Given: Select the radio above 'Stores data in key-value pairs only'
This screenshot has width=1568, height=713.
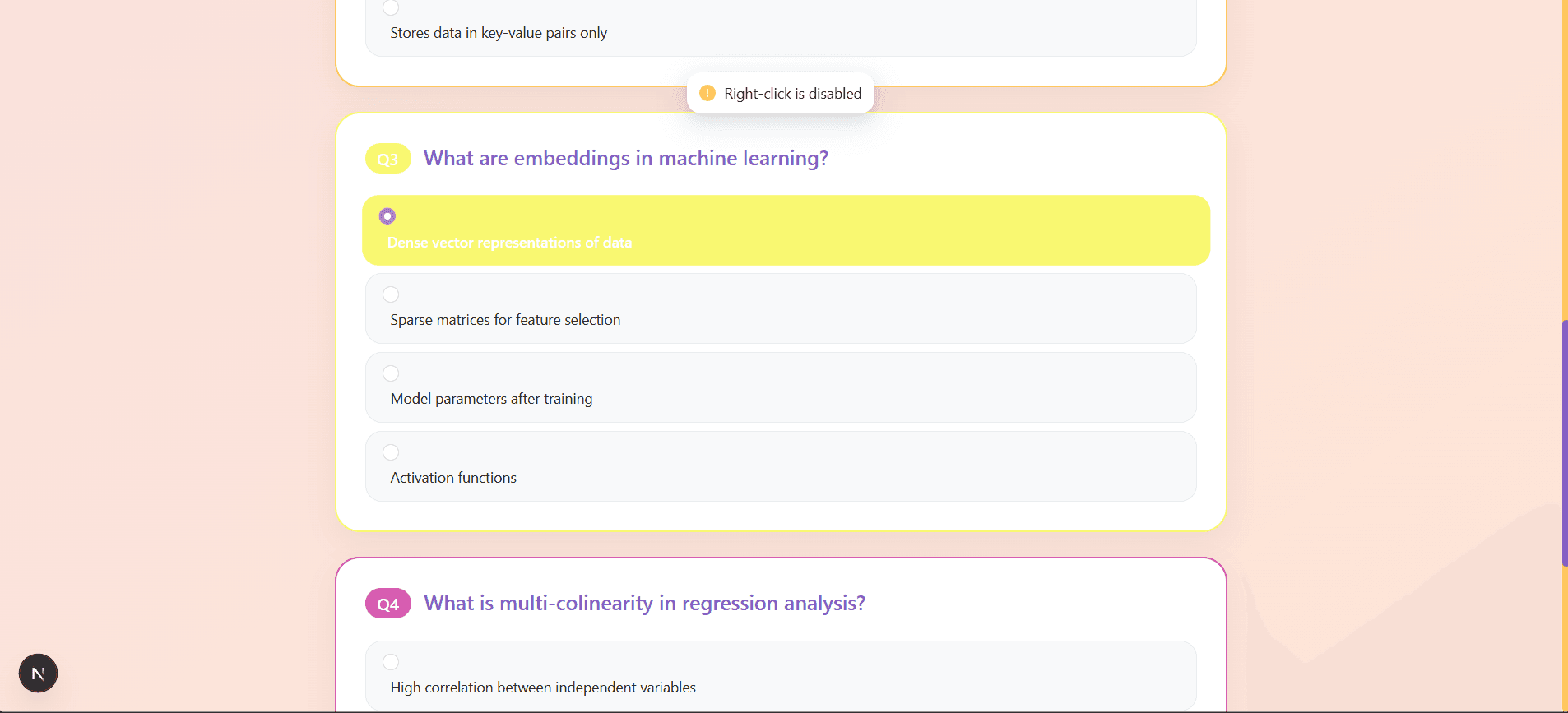Looking at the screenshot, I should 391,7.
